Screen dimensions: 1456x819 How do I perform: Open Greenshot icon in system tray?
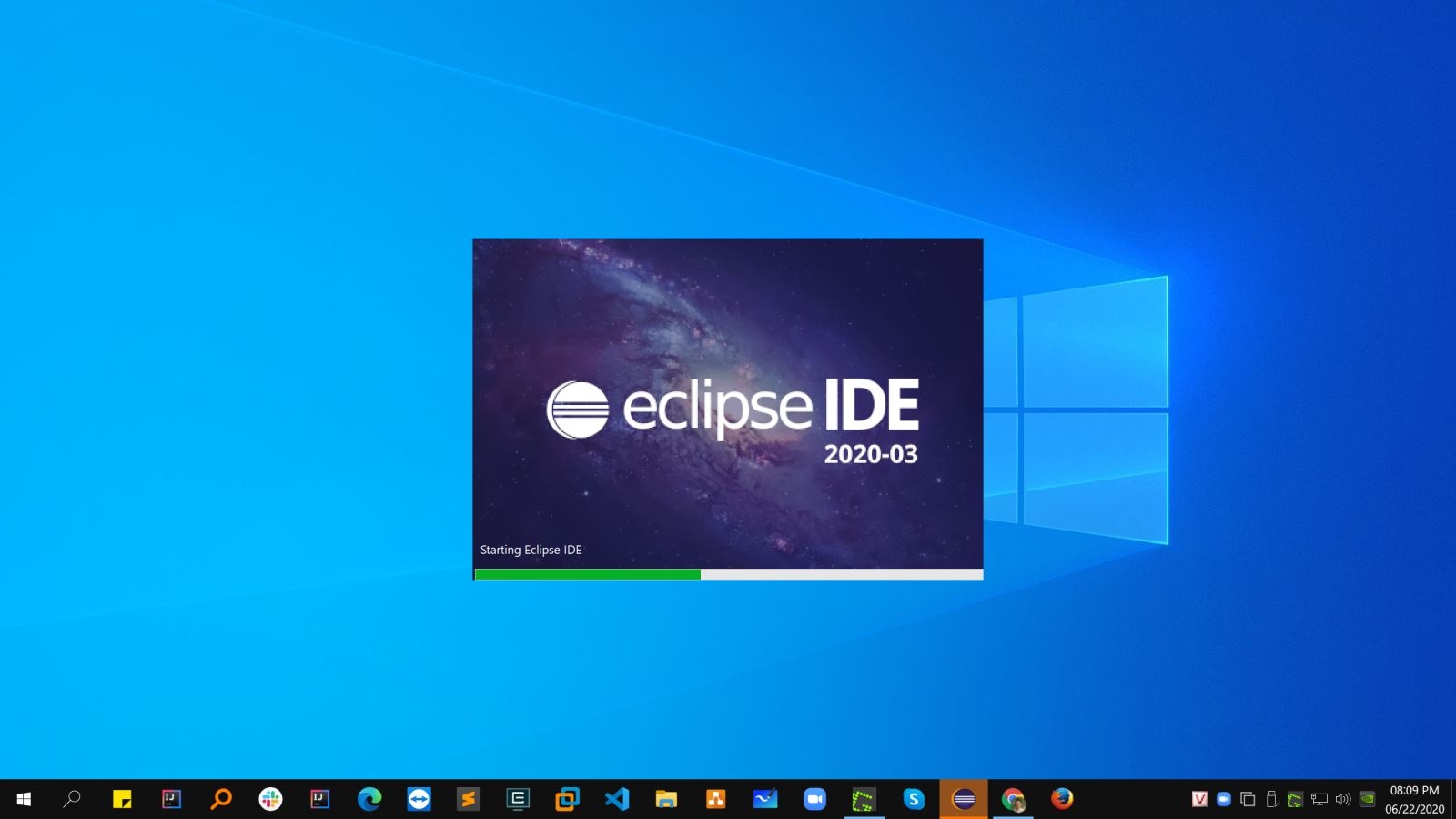[1295, 799]
